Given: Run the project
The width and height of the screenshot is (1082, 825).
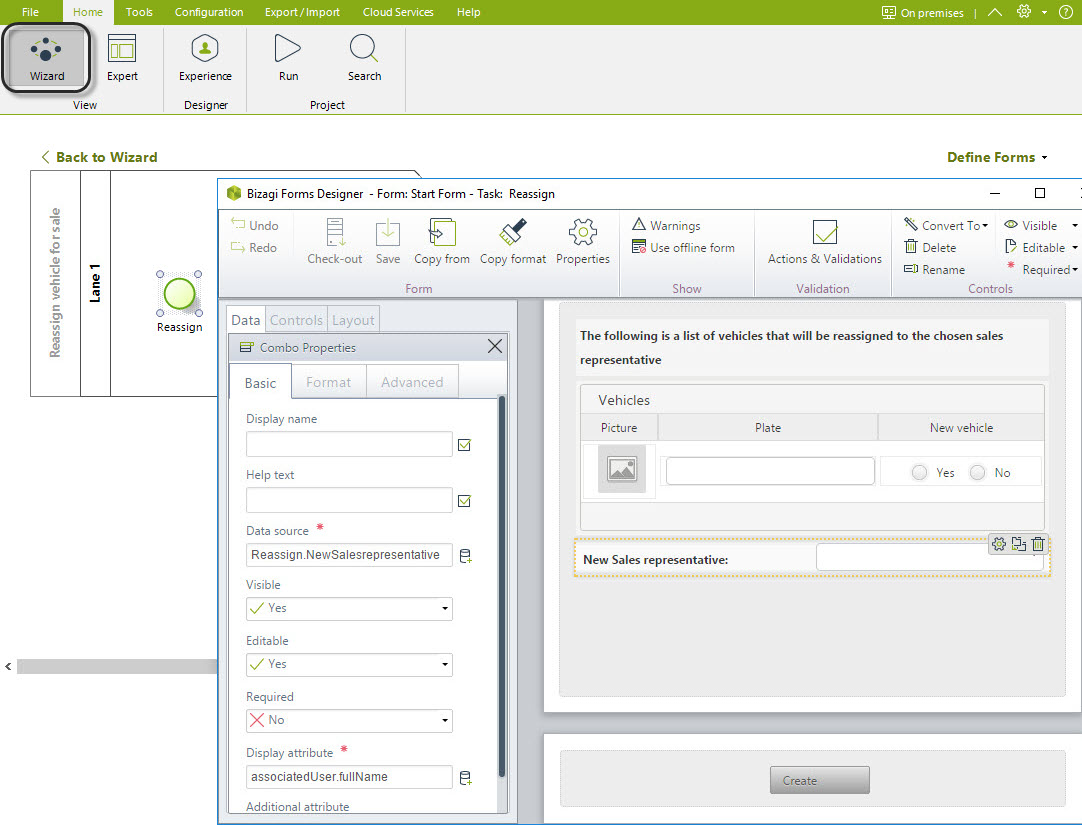Looking at the screenshot, I should (x=288, y=59).
